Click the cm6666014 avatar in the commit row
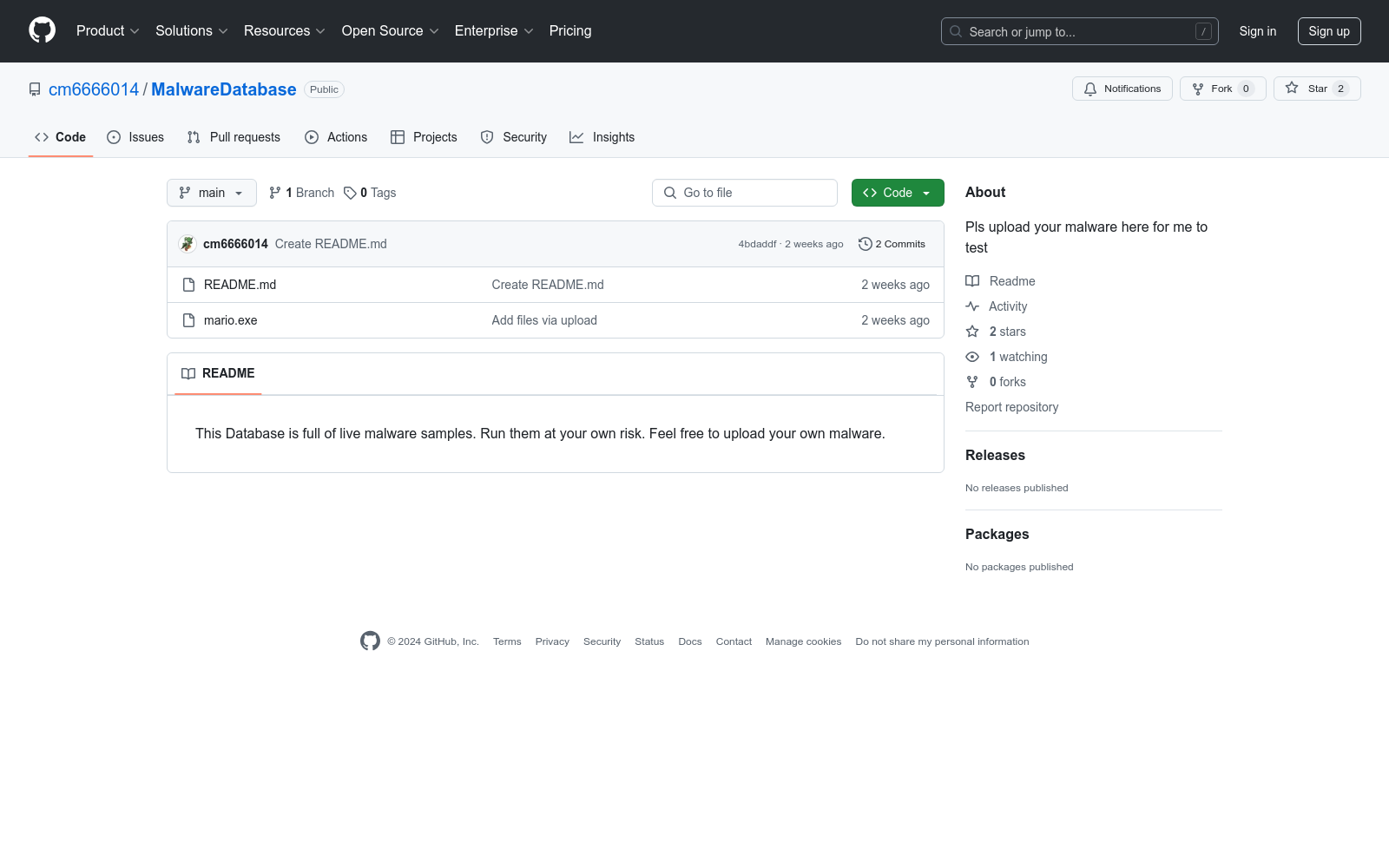Image resolution: width=1389 pixels, height=868 pixels. 188,244
